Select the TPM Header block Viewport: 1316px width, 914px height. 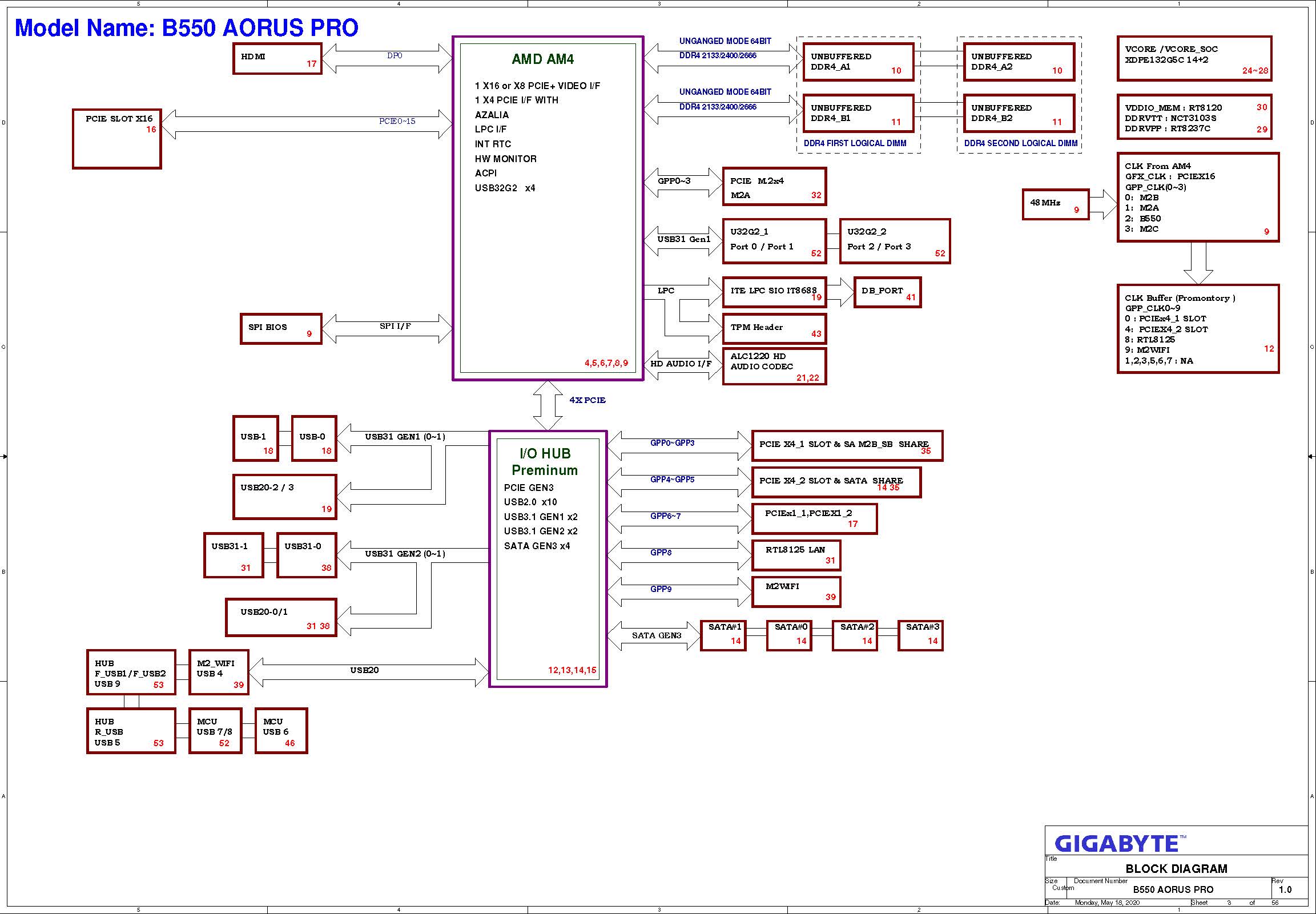point(774,329)
